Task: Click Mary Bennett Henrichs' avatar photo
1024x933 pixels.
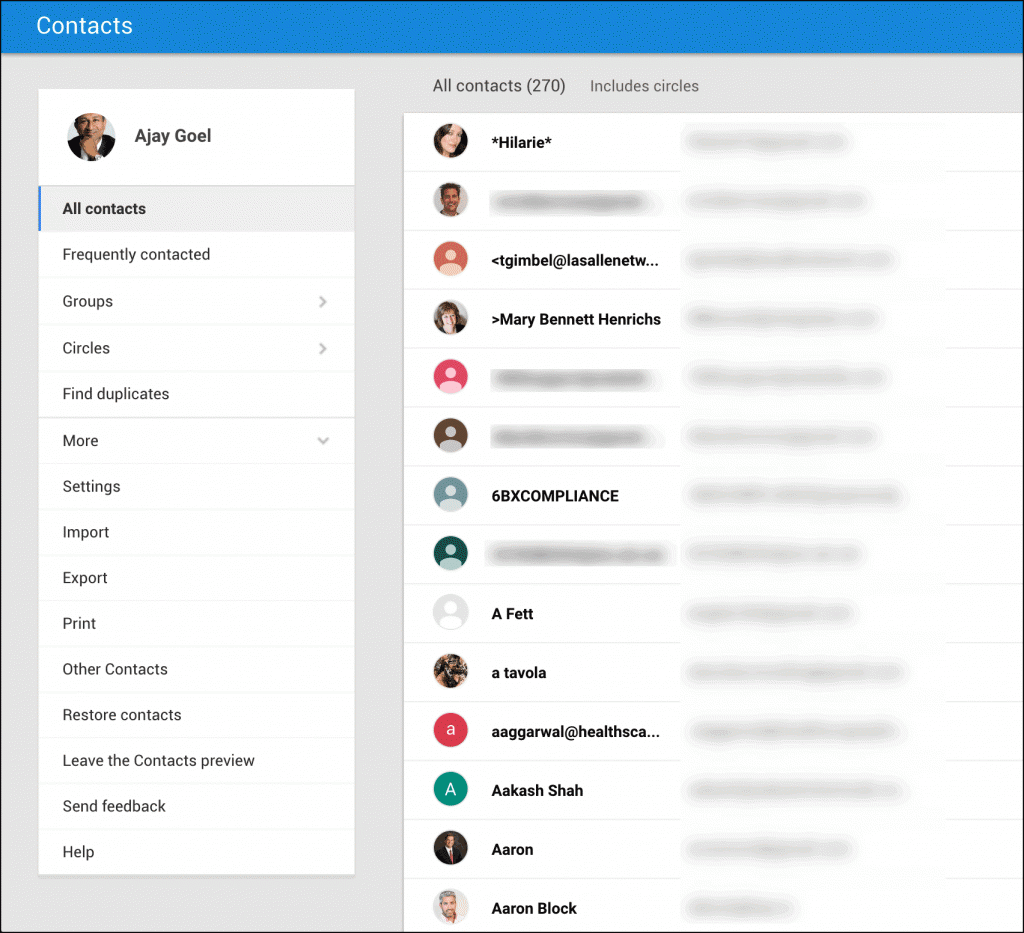Action: [450, 319]
